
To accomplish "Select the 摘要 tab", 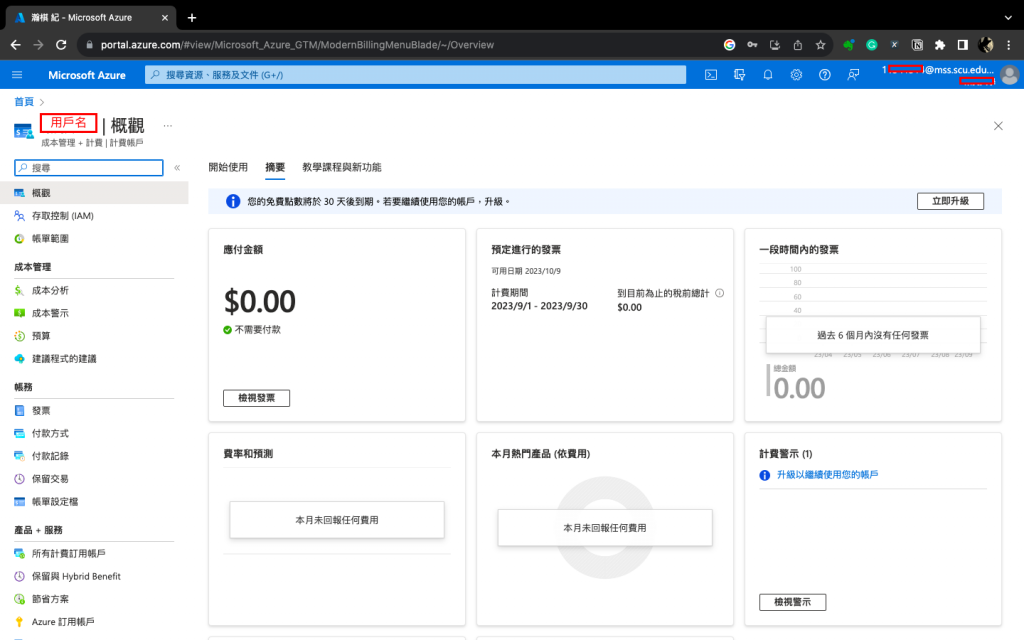I will point(275,167).
